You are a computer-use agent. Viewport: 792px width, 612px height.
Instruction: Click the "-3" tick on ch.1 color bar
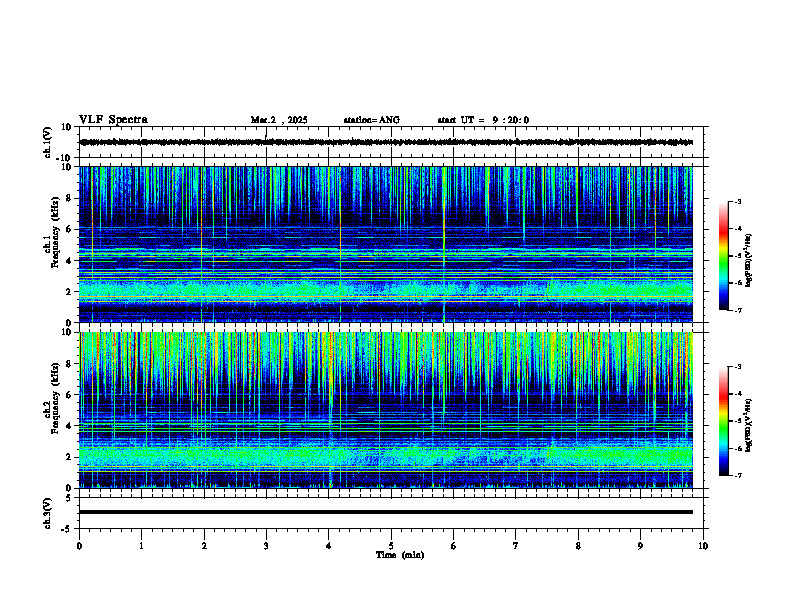[738, 201]
